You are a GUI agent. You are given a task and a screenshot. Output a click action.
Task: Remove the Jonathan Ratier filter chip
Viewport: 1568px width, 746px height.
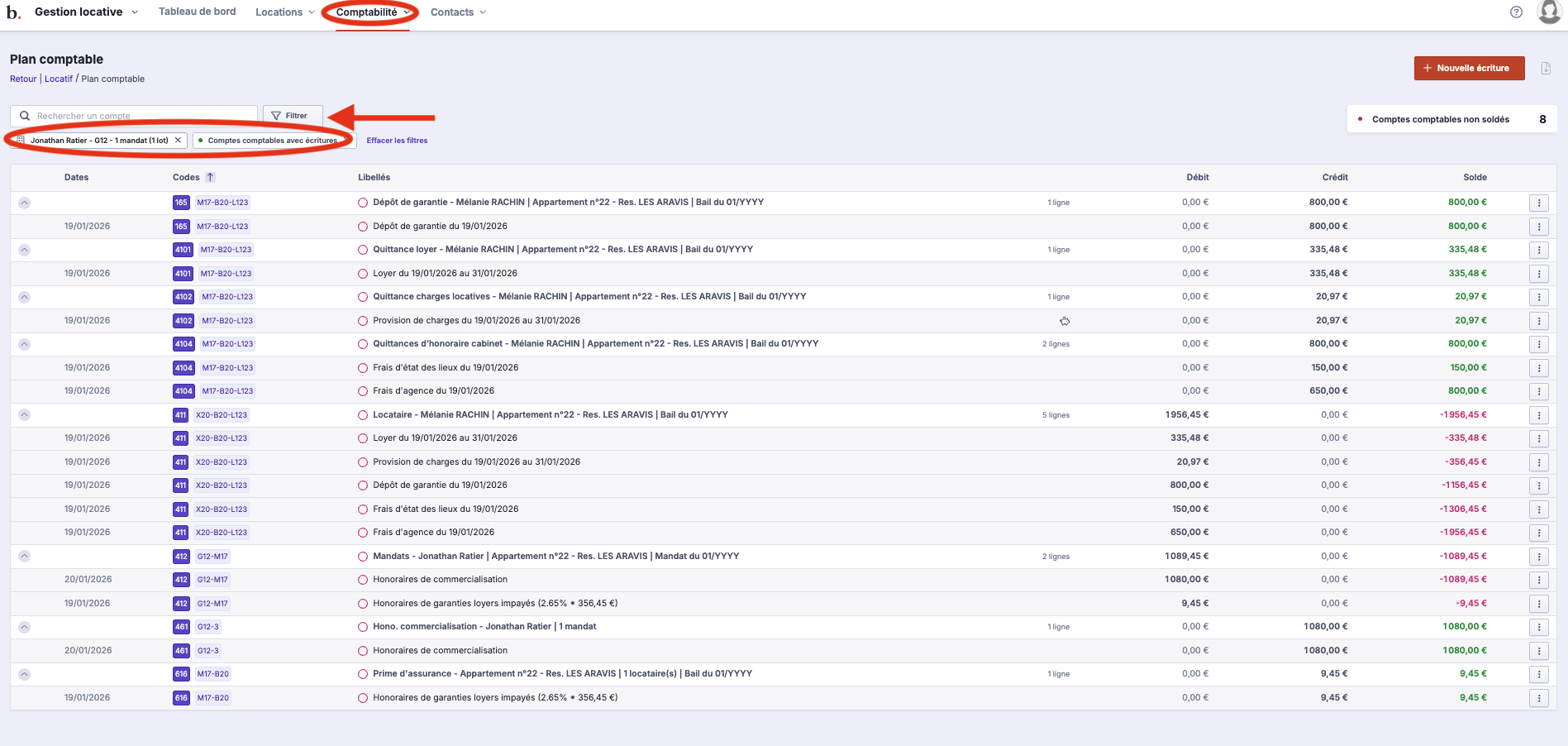click(x=178, y=141)
